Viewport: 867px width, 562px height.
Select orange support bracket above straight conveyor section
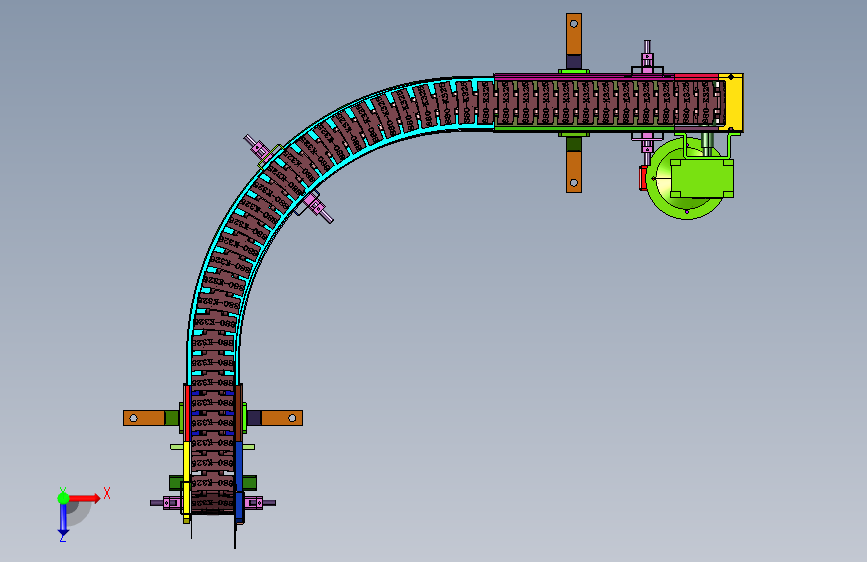point(574,34)
